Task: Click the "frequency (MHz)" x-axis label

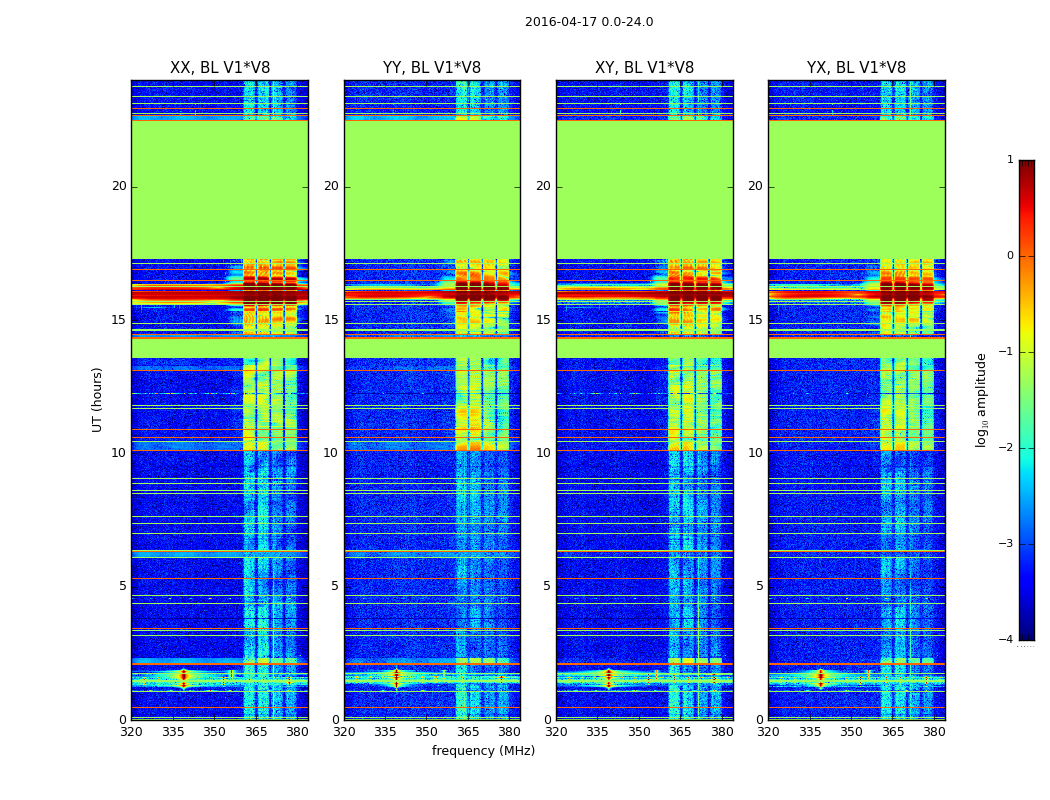Action: point(483,751)
